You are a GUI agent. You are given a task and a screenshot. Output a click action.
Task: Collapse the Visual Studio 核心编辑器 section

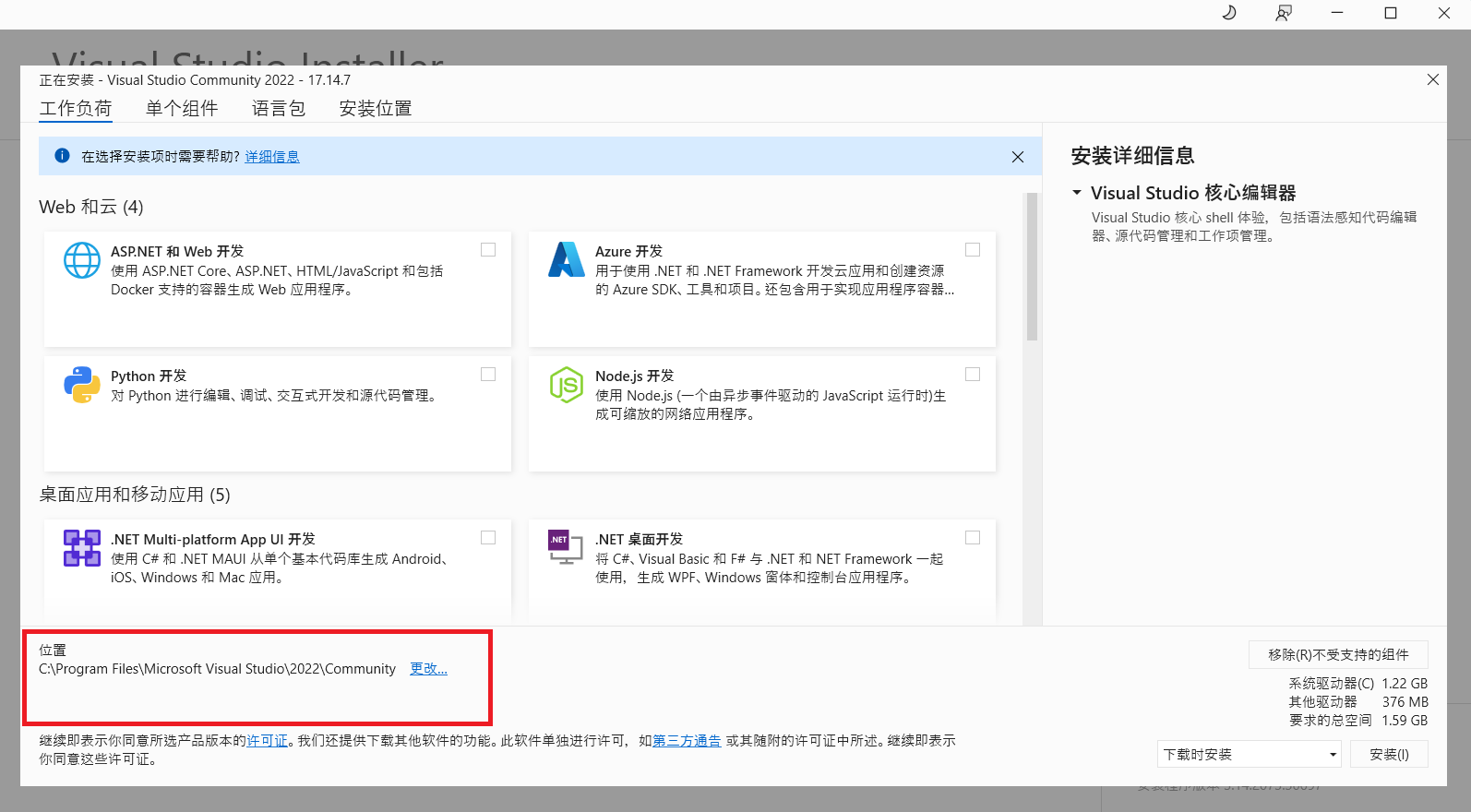(x=1077, y=193)
